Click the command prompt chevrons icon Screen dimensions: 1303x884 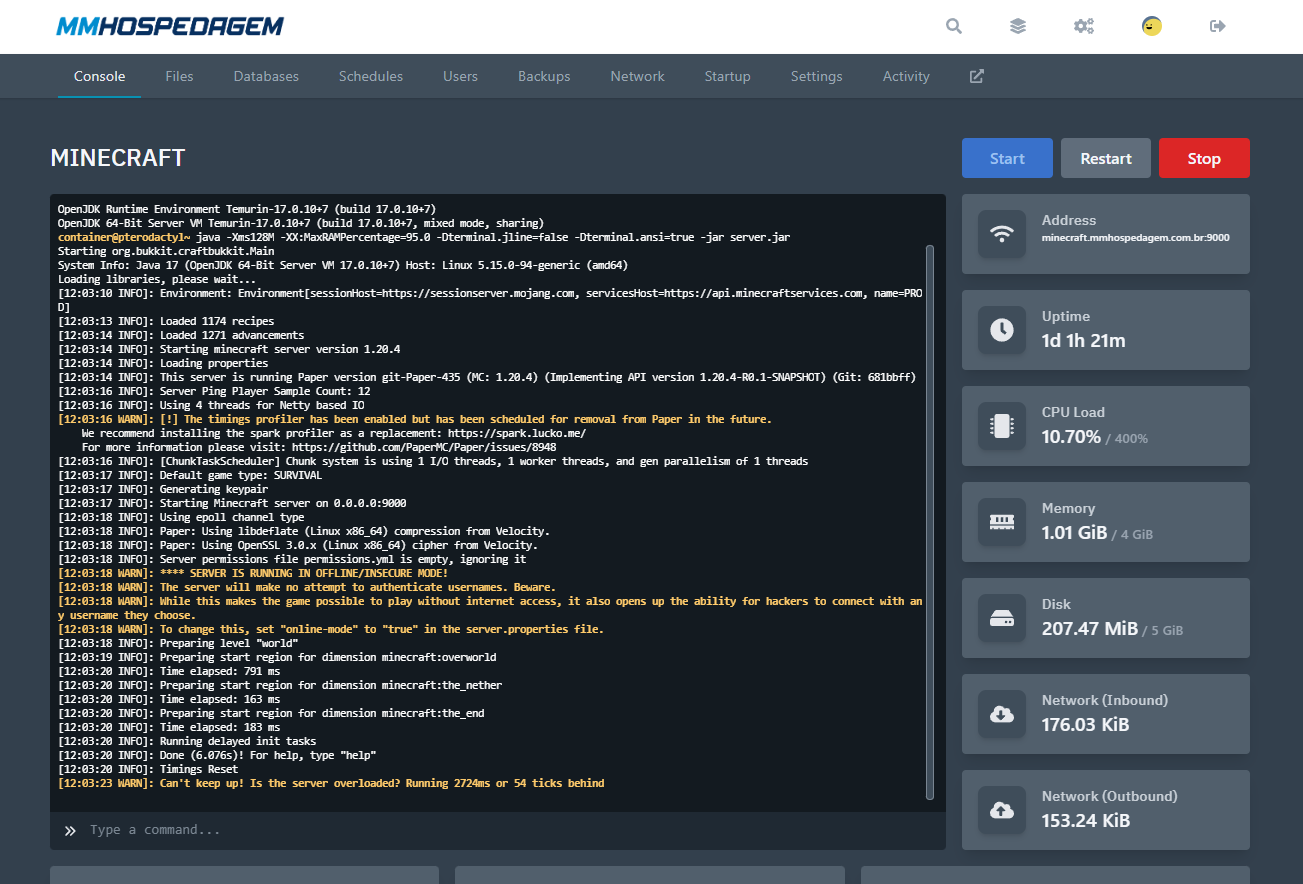click(70, 831)
